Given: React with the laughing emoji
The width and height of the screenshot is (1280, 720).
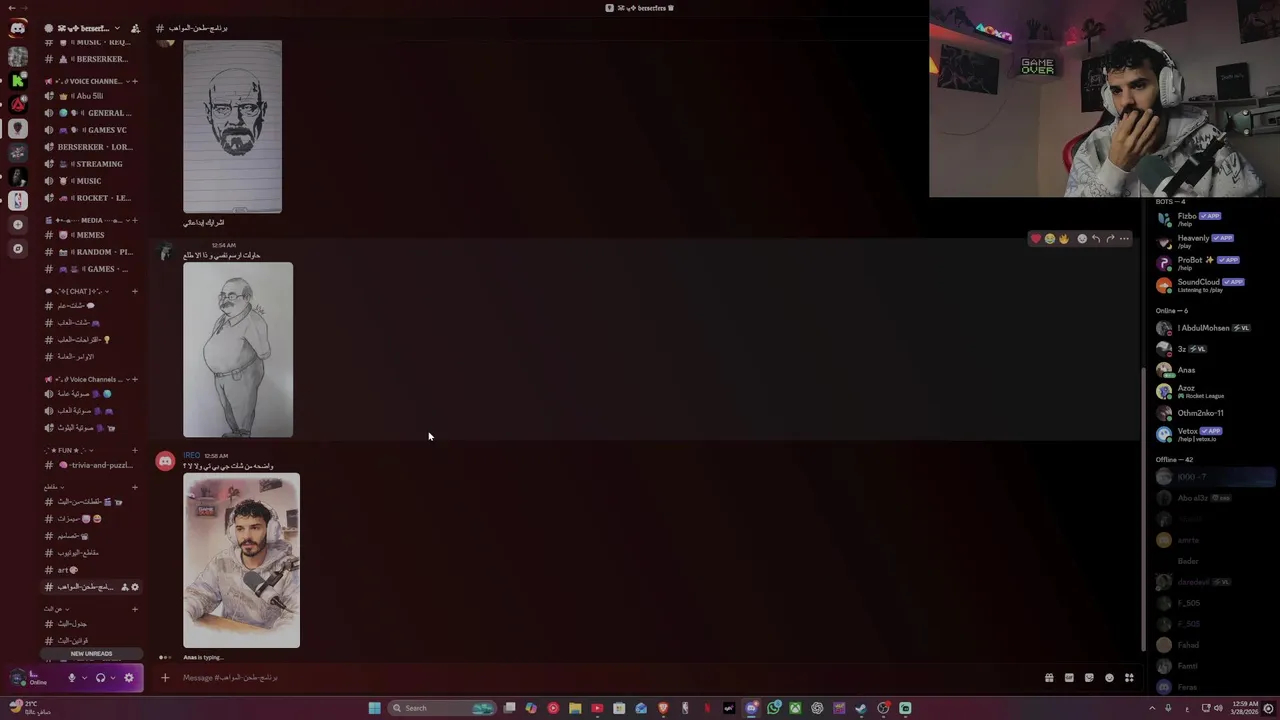Looking at the screenshot, I should [1049, 239].
